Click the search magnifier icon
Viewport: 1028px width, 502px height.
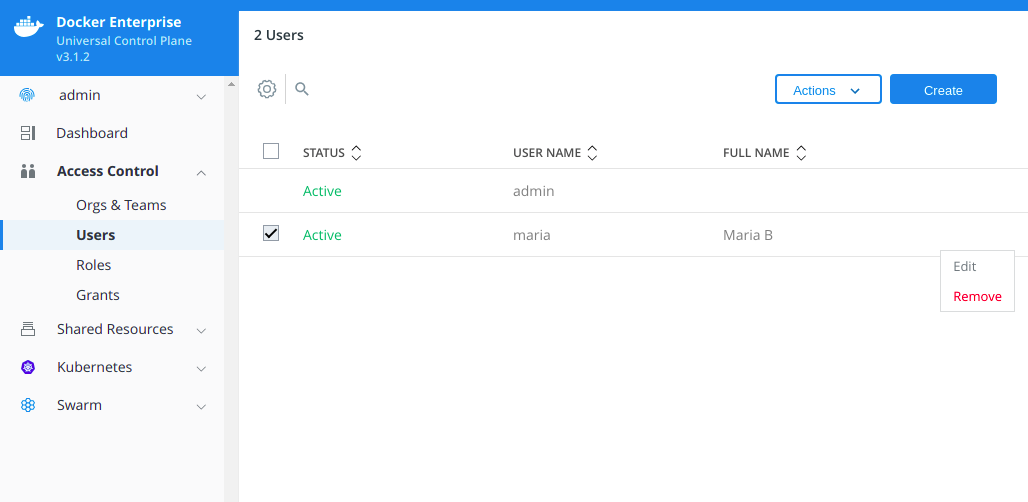302,89
